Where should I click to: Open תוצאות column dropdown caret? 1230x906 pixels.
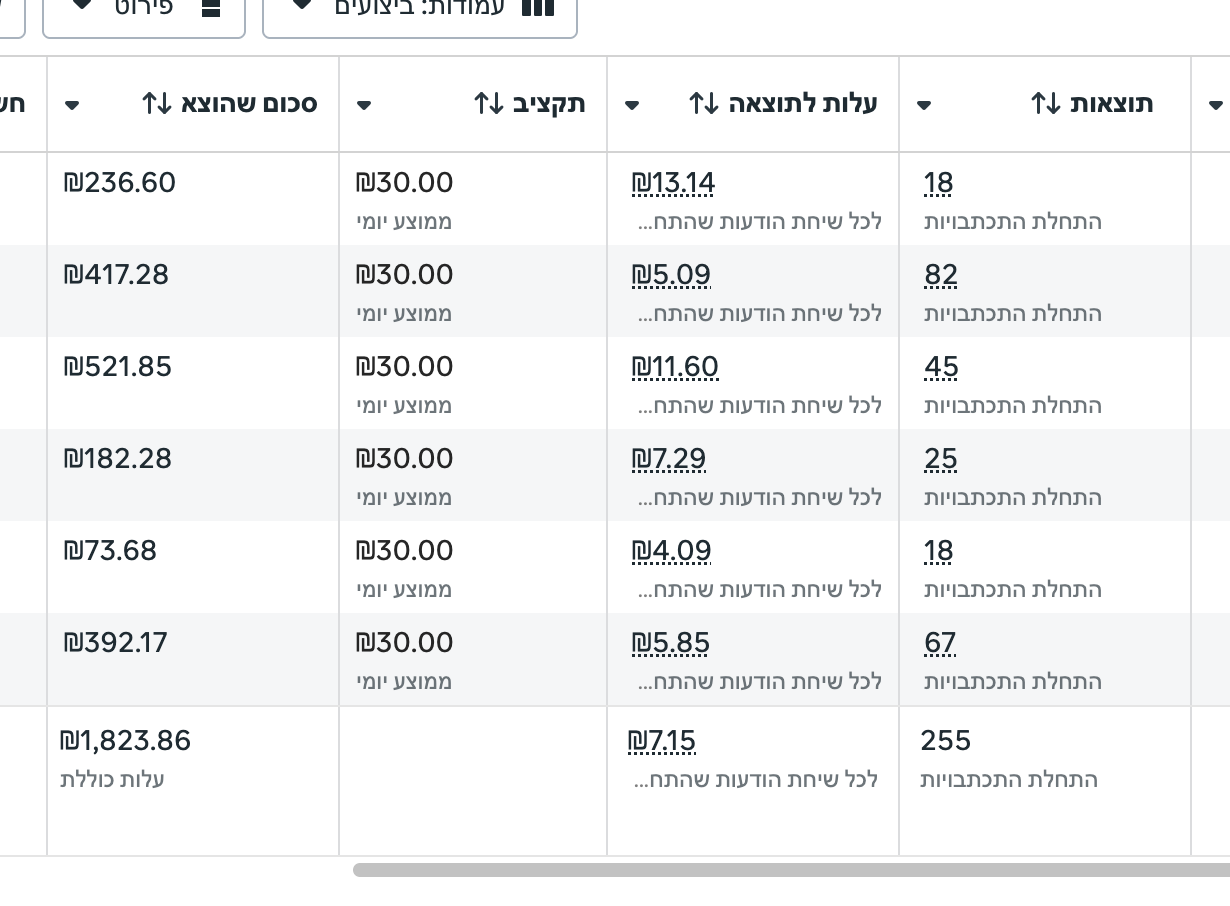coord(924,105)
